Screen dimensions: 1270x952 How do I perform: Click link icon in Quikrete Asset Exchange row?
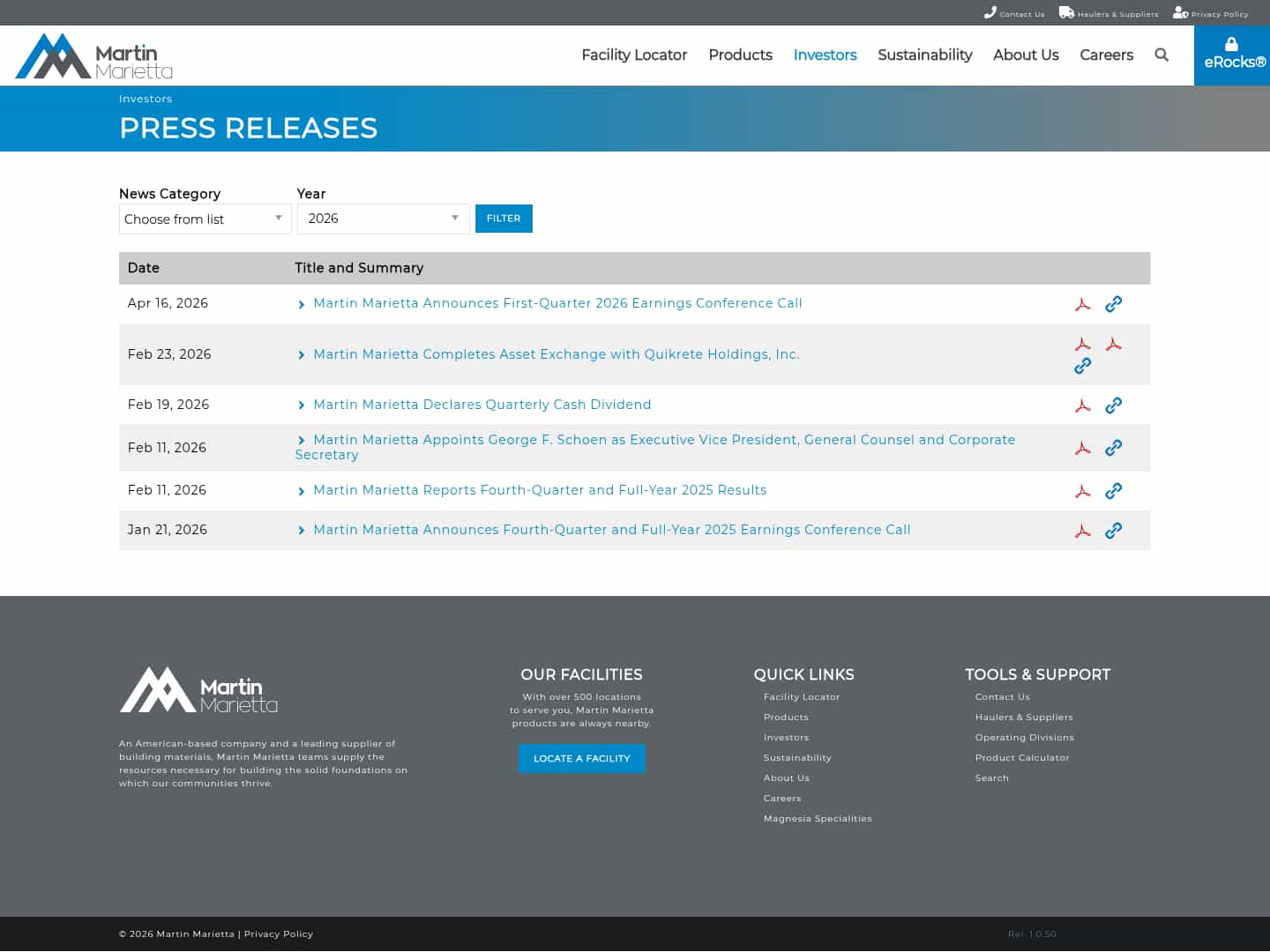(1083, 366)
